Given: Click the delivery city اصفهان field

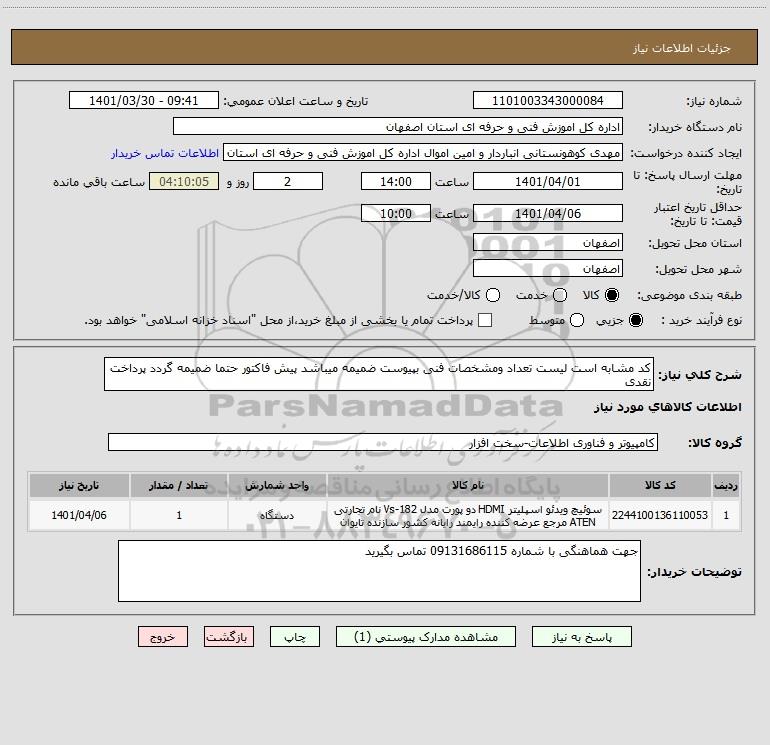Looking at the screenshot, I should point(548,269).
